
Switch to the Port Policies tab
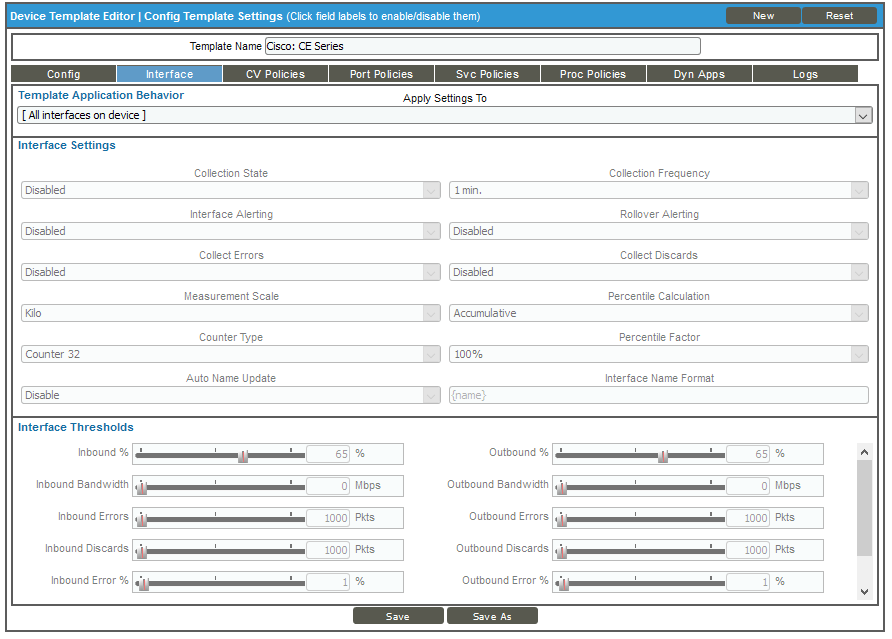point(380,73)
